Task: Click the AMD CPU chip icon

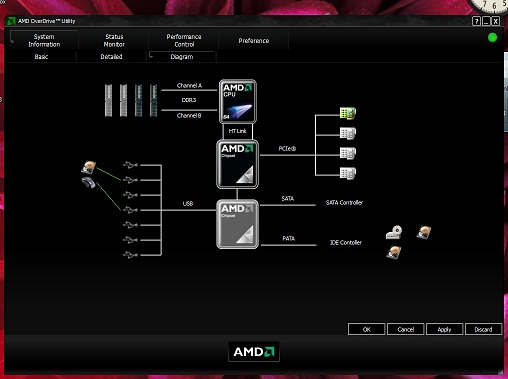Action: coord(238,102)
